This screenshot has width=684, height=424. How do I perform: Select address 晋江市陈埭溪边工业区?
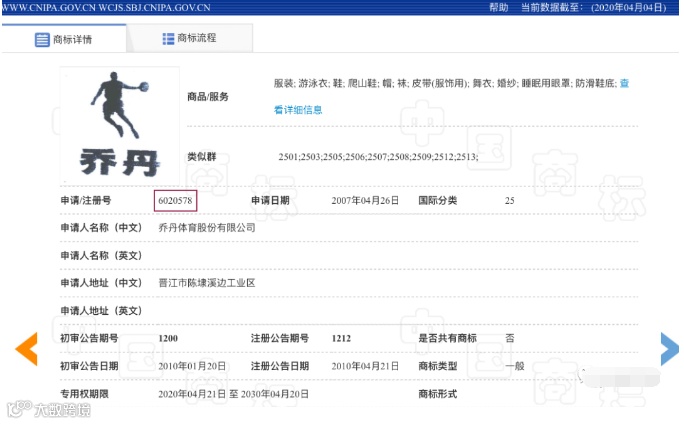pyautogui.click(x=207, y=283)
